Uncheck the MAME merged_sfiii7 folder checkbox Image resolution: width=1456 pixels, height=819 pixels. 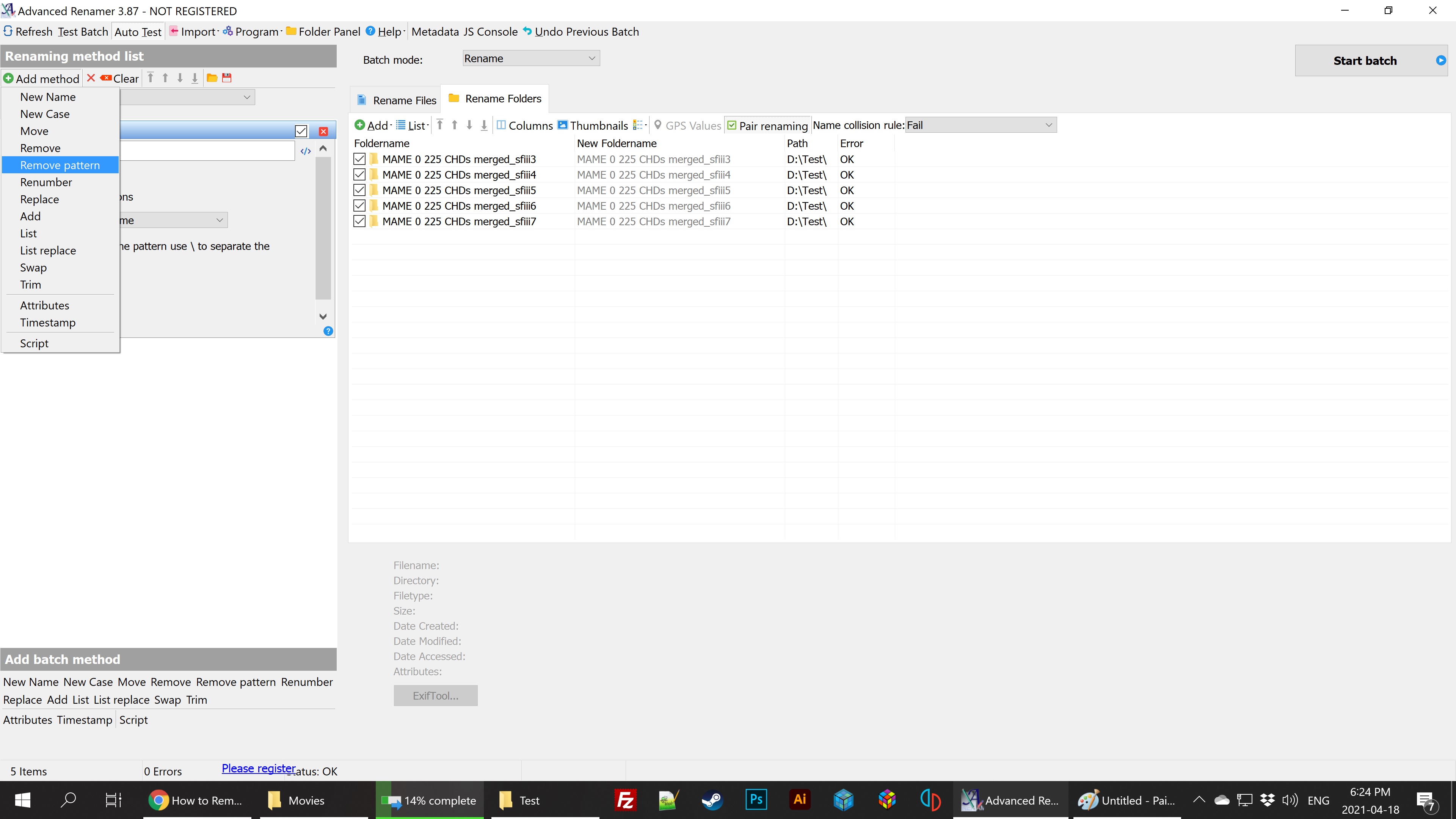pyautogui.click(x=359, y=221)
